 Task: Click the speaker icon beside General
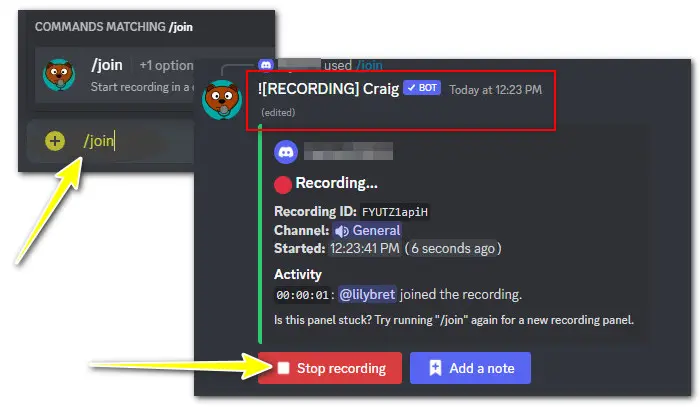(342, 231)
